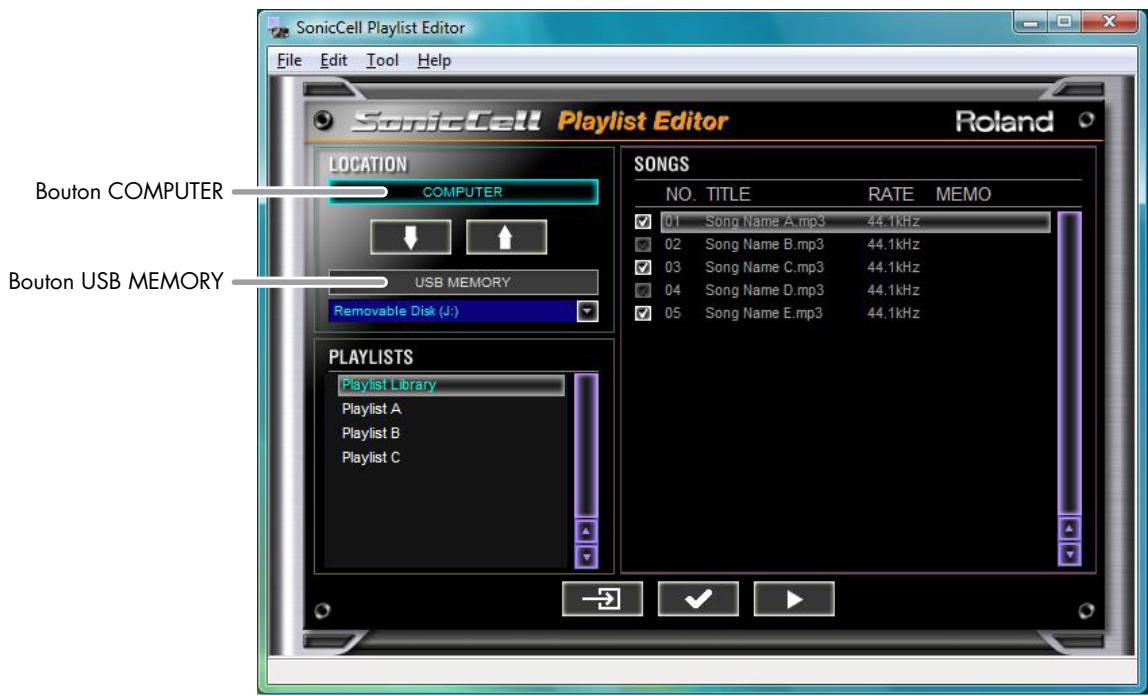
Task: Select the Song Name D.mp3 title
Action: point(764,291)
